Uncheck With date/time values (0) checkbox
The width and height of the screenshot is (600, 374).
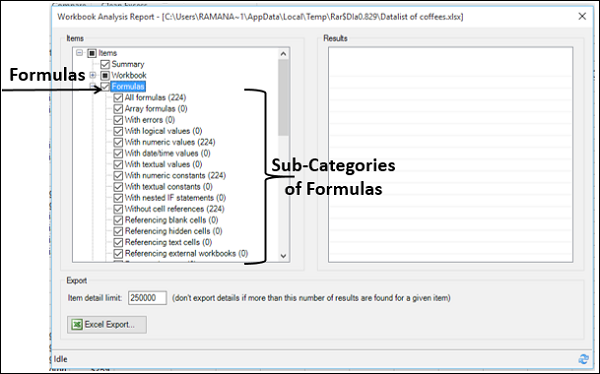118,153
